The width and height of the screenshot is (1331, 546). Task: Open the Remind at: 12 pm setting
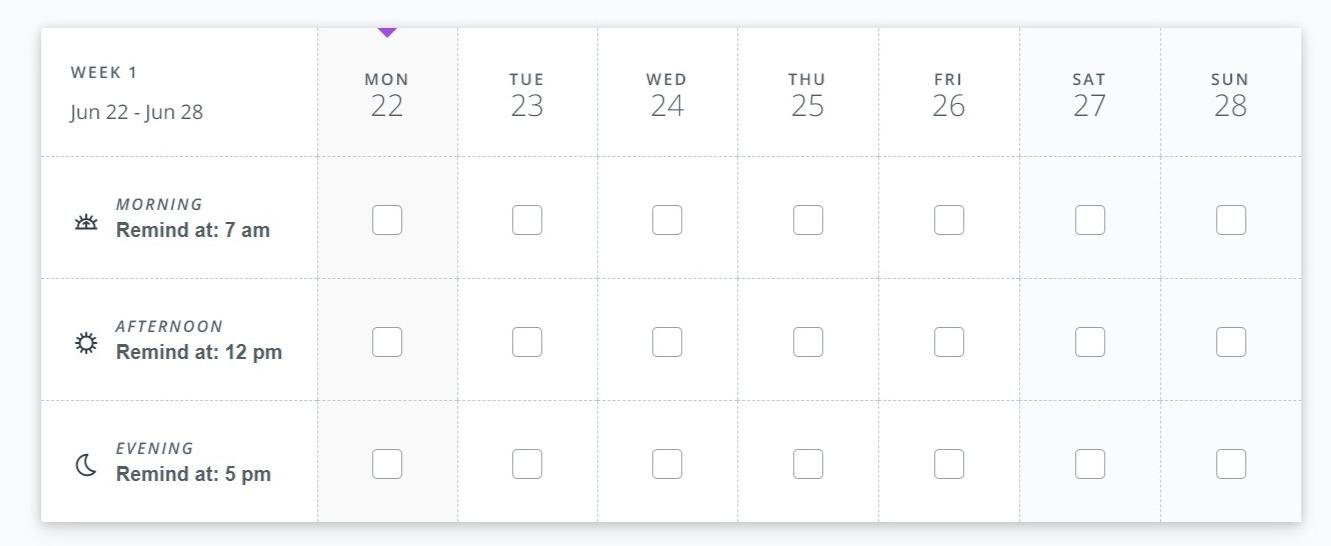(x=199, y=352)
